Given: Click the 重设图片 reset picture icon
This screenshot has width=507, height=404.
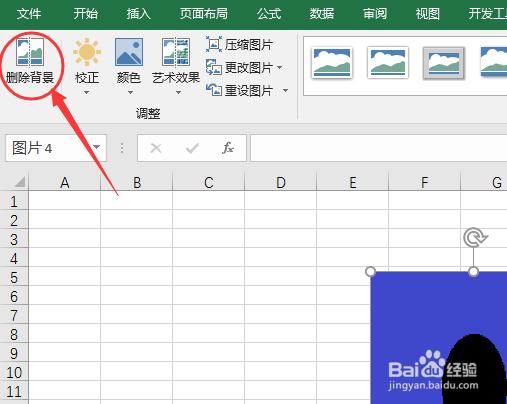Looking at the screenshot, I should [x=214, y=90].
